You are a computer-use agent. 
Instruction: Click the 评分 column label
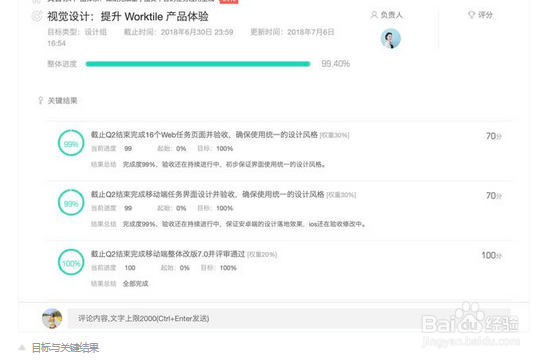coord(485,15)
